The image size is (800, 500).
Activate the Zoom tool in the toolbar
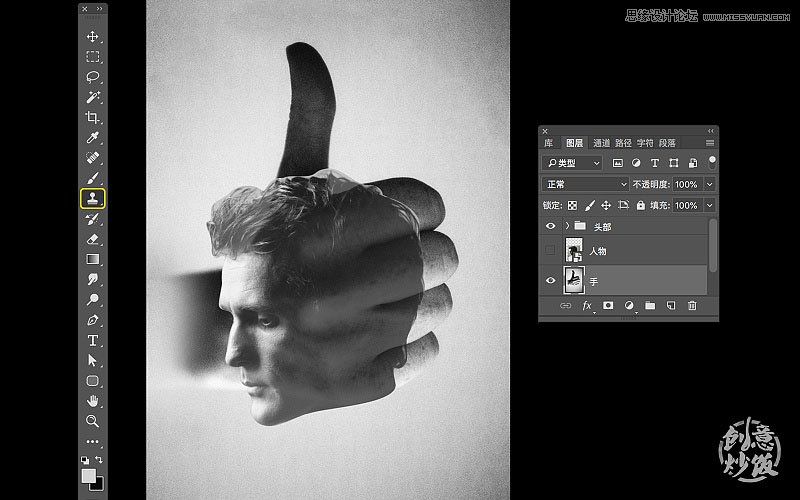(93, 421)
